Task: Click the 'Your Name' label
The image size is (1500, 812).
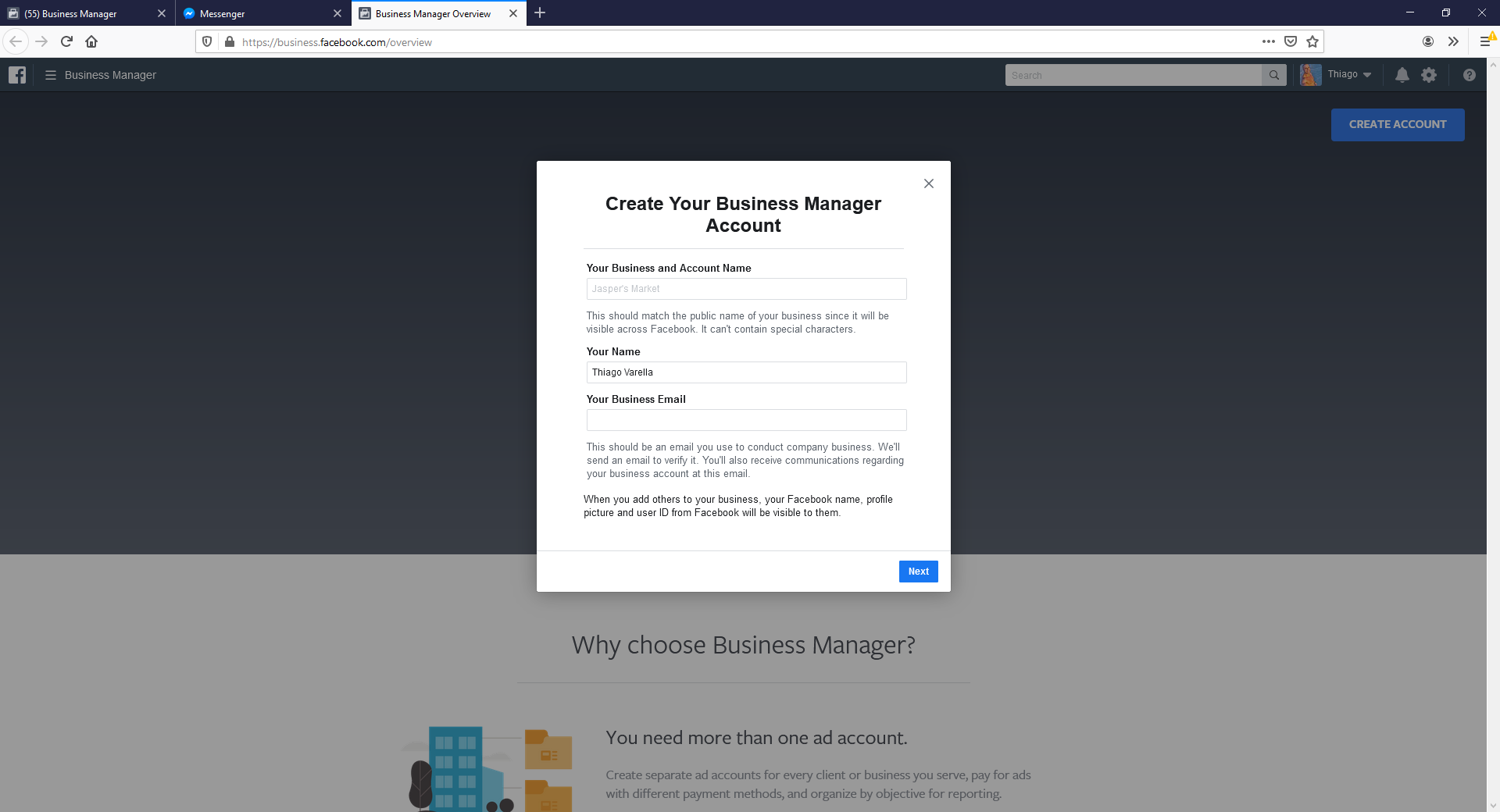Action: pos(613,351)
